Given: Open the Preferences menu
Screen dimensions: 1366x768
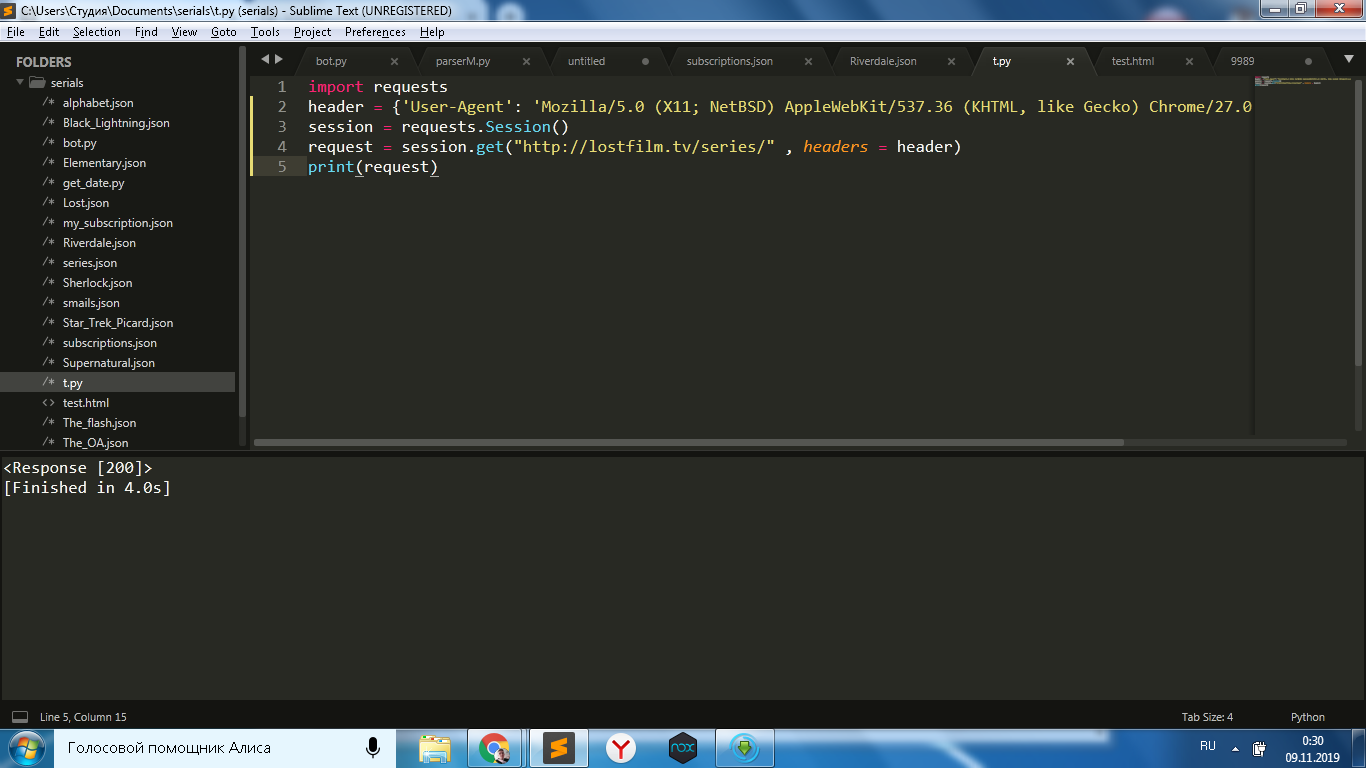Looking at the screenshot, I should click(x=375, y=32).
